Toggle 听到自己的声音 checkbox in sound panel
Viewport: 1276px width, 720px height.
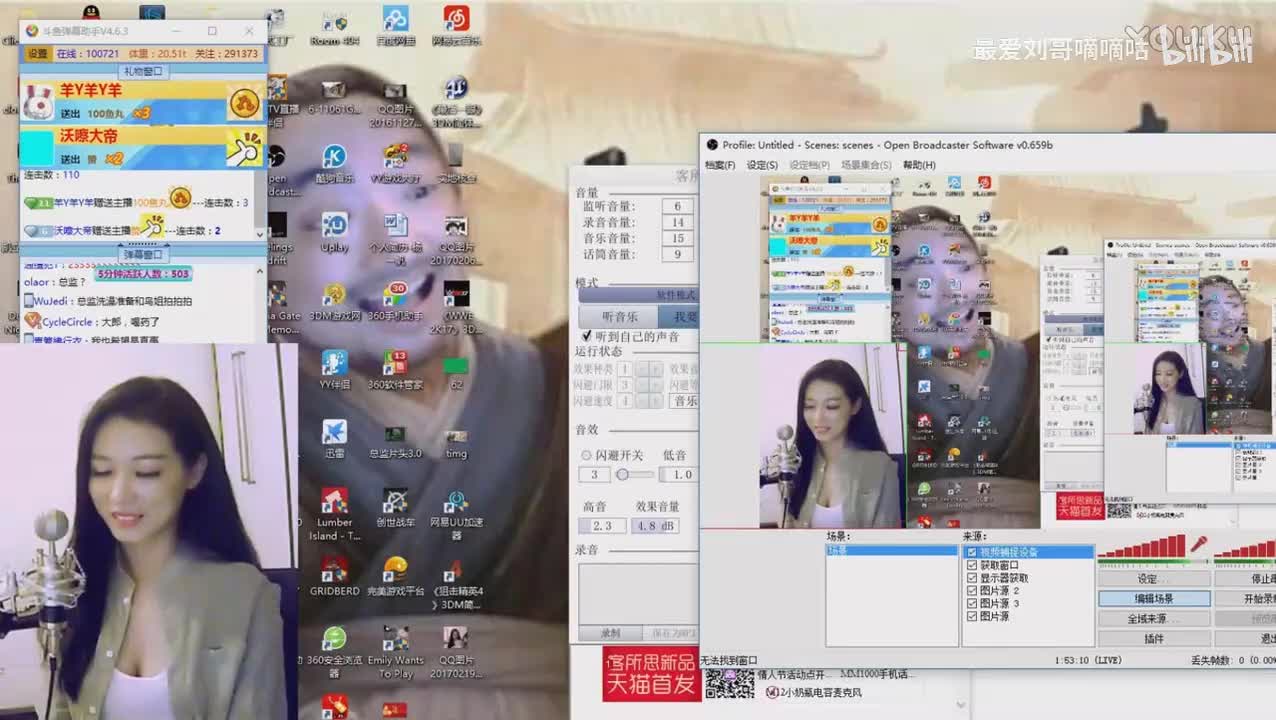tap(586, 336)
